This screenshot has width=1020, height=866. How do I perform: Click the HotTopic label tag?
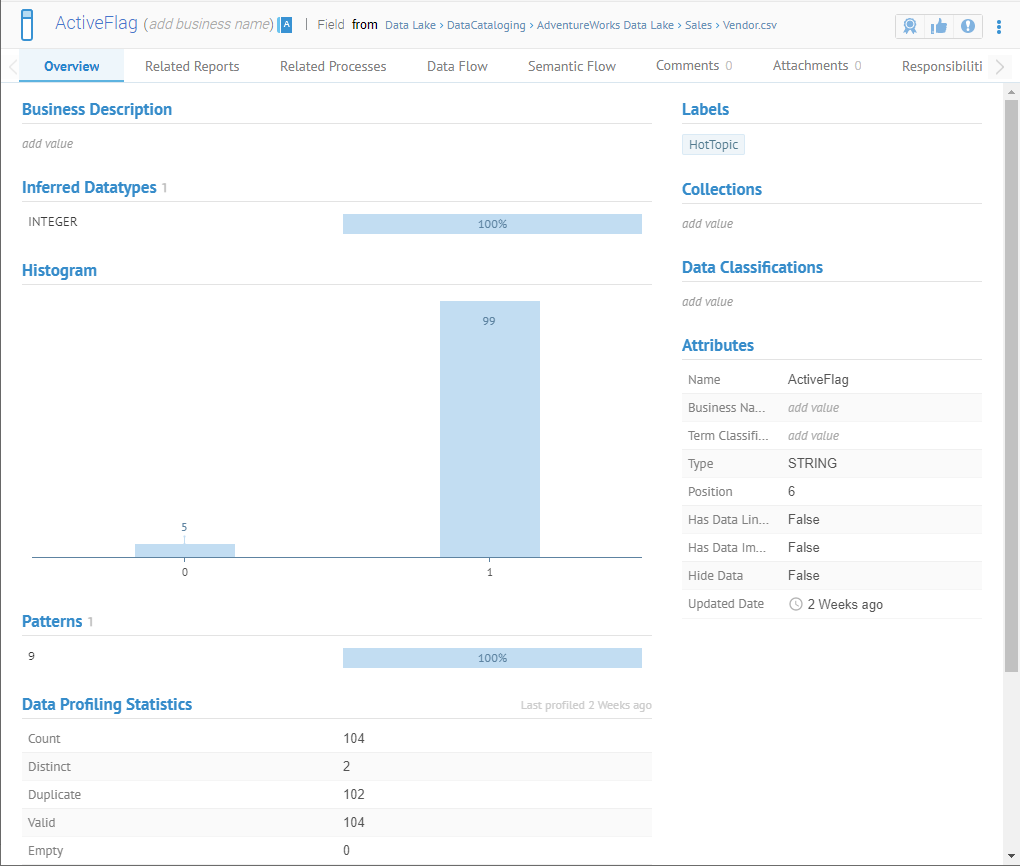click(x=713, y=145)
